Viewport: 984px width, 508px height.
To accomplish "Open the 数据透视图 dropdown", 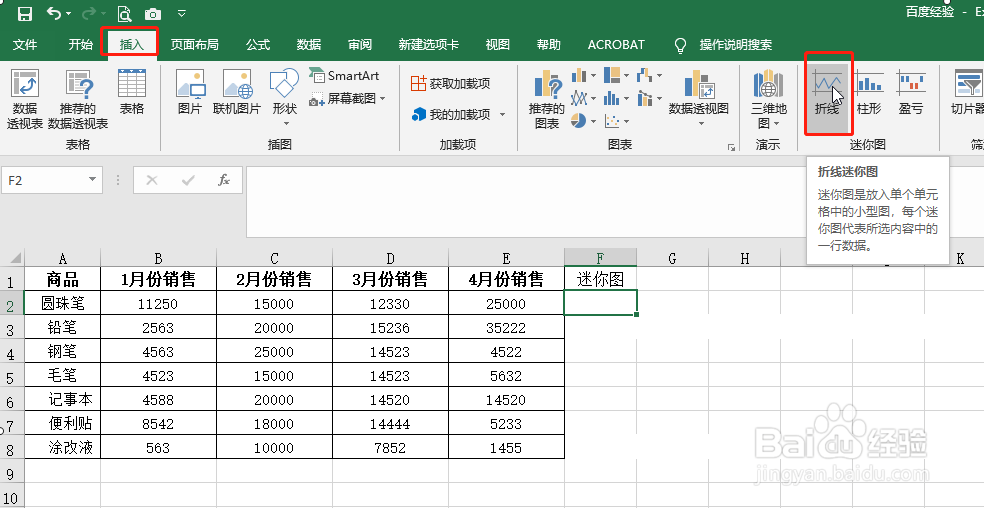I will pyautogui.click(x=699, y=97).
